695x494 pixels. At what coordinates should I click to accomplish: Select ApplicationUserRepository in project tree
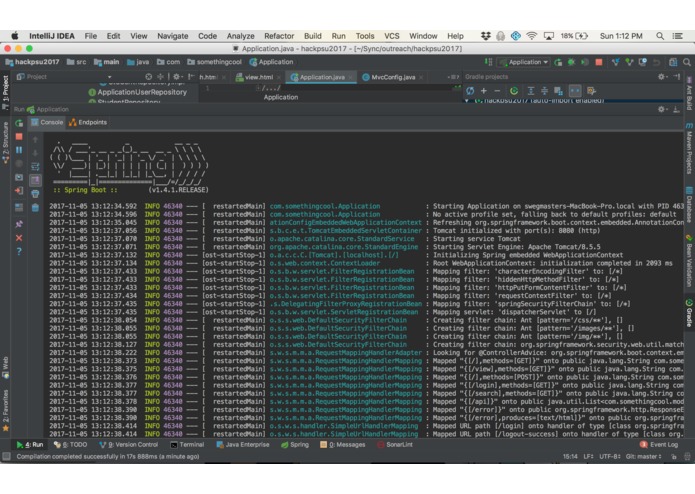137,92
